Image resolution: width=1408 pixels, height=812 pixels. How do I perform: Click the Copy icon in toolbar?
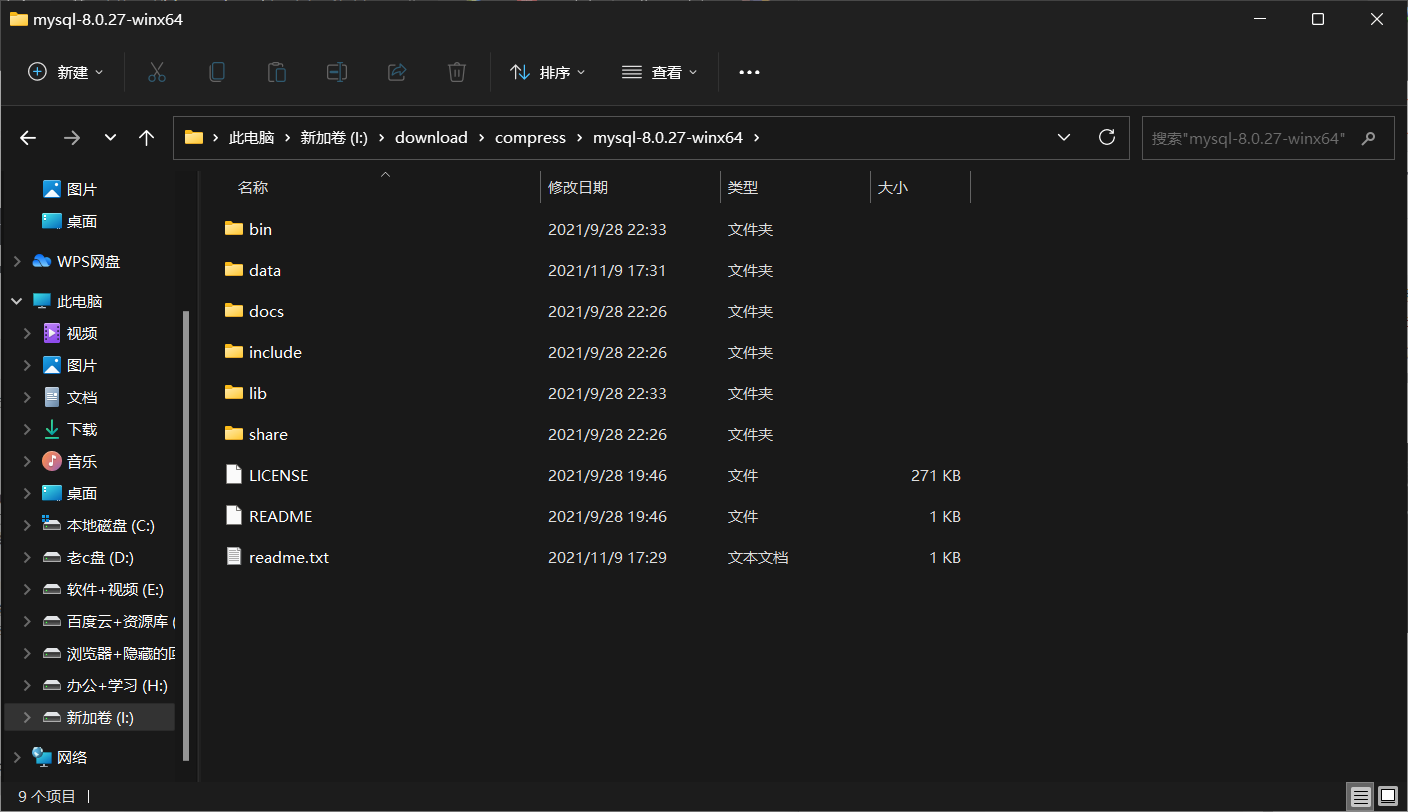[x=217, y=72]
